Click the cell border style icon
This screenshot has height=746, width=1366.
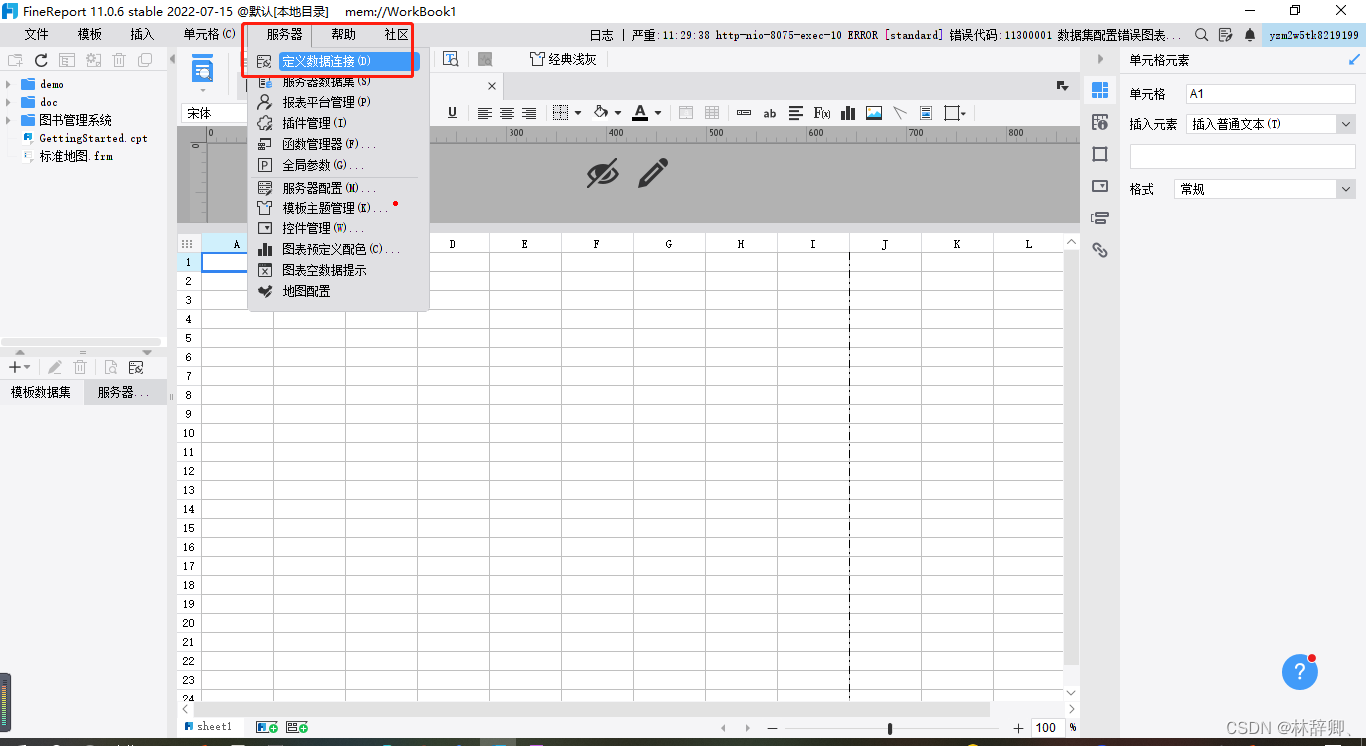pyautogui.click(x=561, y=113)
